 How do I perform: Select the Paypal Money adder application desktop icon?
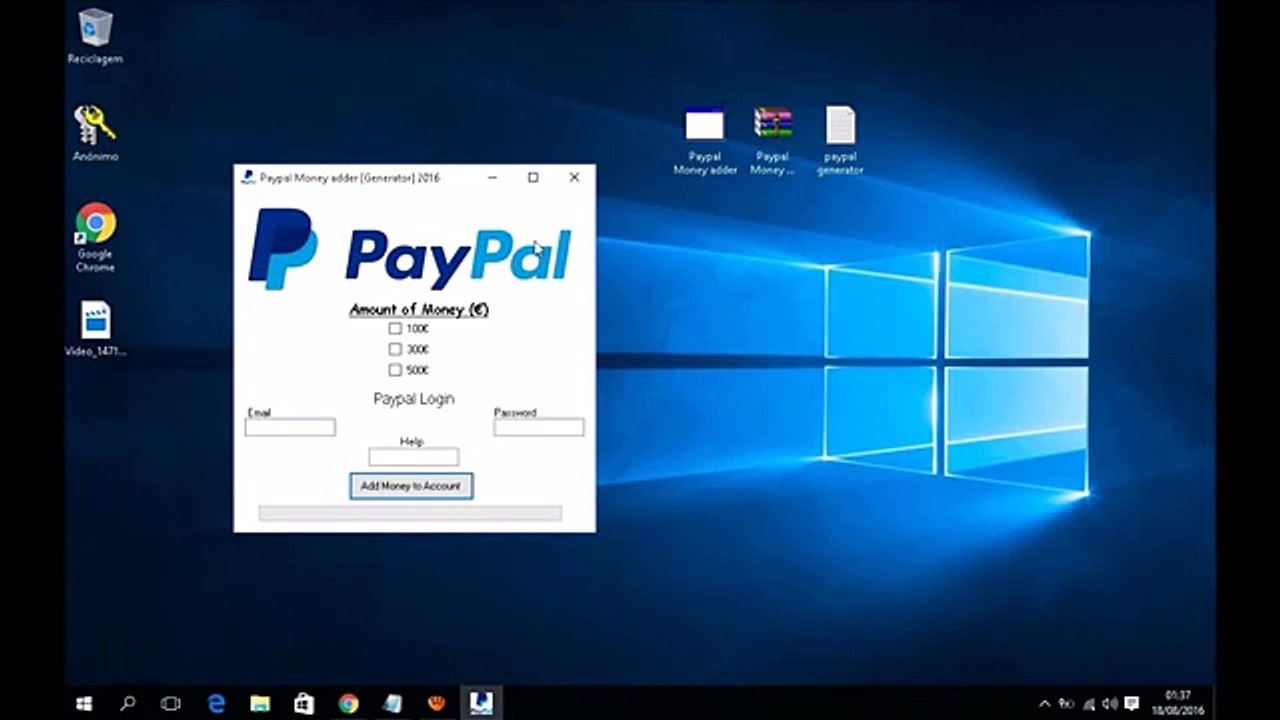(x=705, y=140)
